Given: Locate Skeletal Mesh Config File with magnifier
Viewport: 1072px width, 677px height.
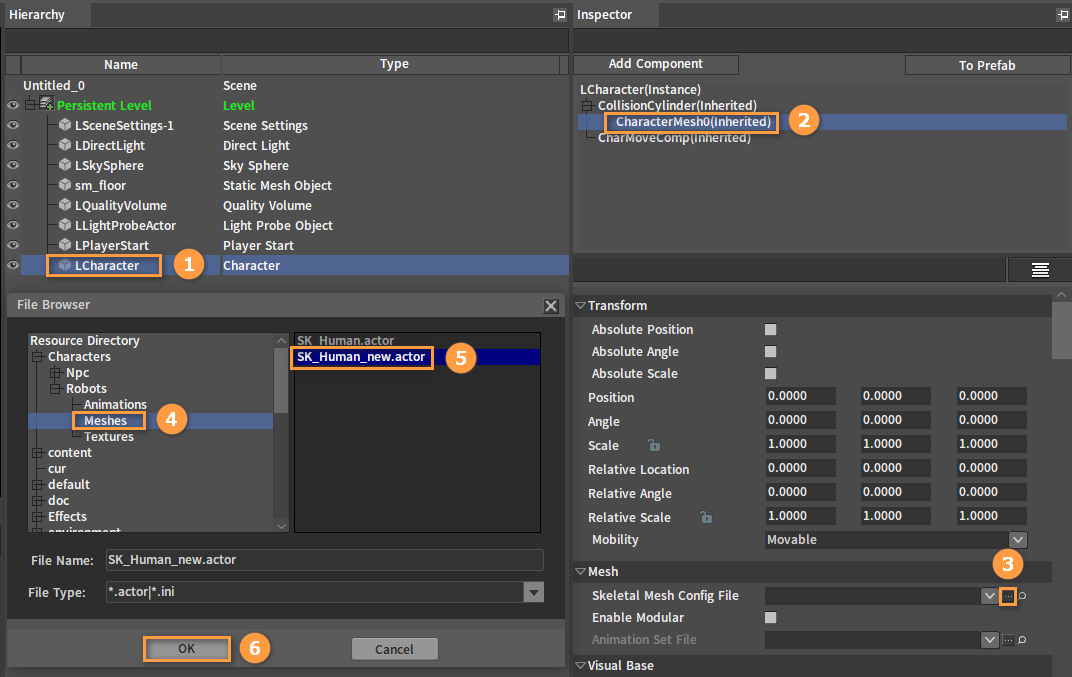Looking at the screenshot, I should (1022, 596).
